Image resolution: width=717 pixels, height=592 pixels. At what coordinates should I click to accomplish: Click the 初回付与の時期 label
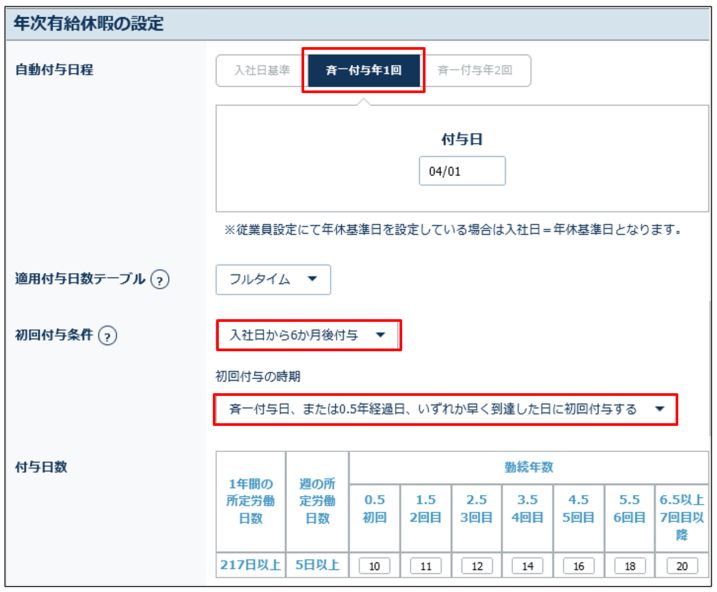[x=258, y=377]
